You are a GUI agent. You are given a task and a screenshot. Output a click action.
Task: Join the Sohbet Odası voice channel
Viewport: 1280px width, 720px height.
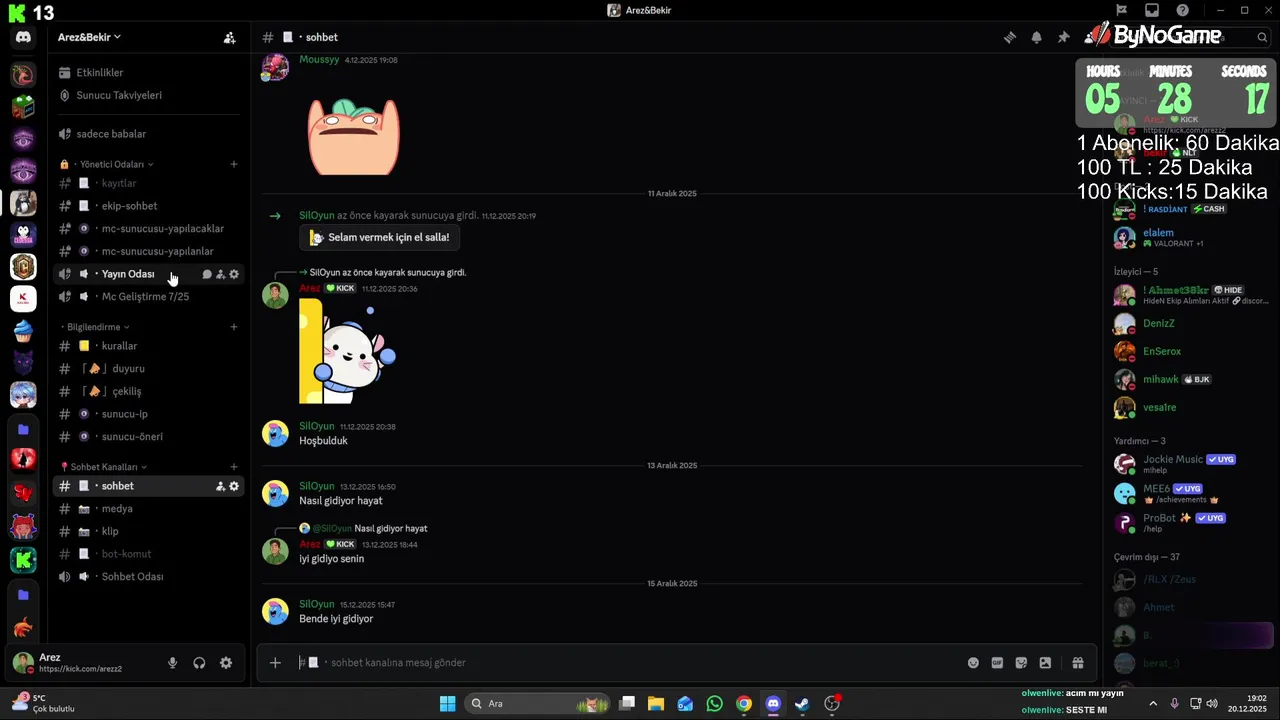149,577
